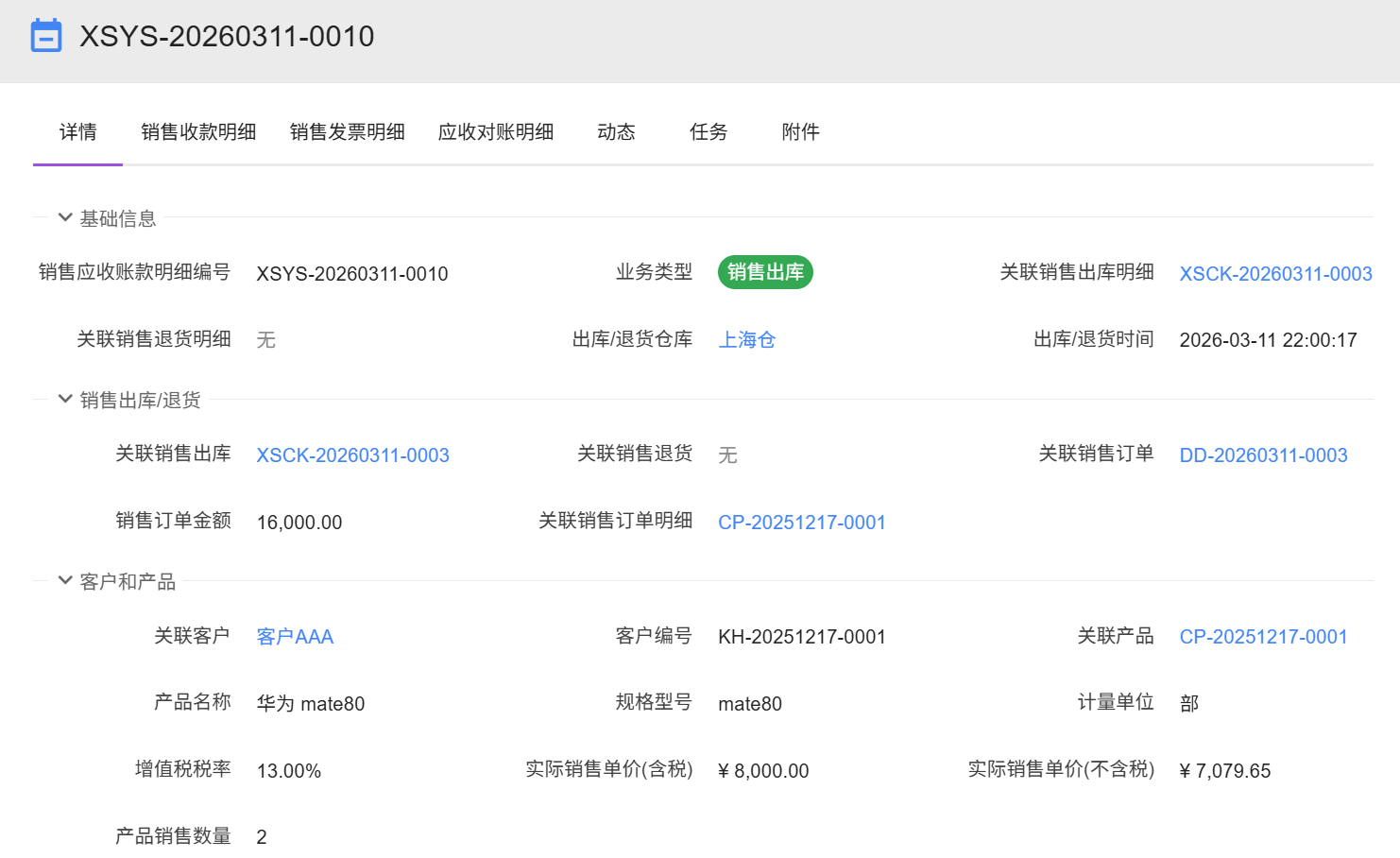
Task: Open the 动态 tab
Action: [x=616, y=132]
